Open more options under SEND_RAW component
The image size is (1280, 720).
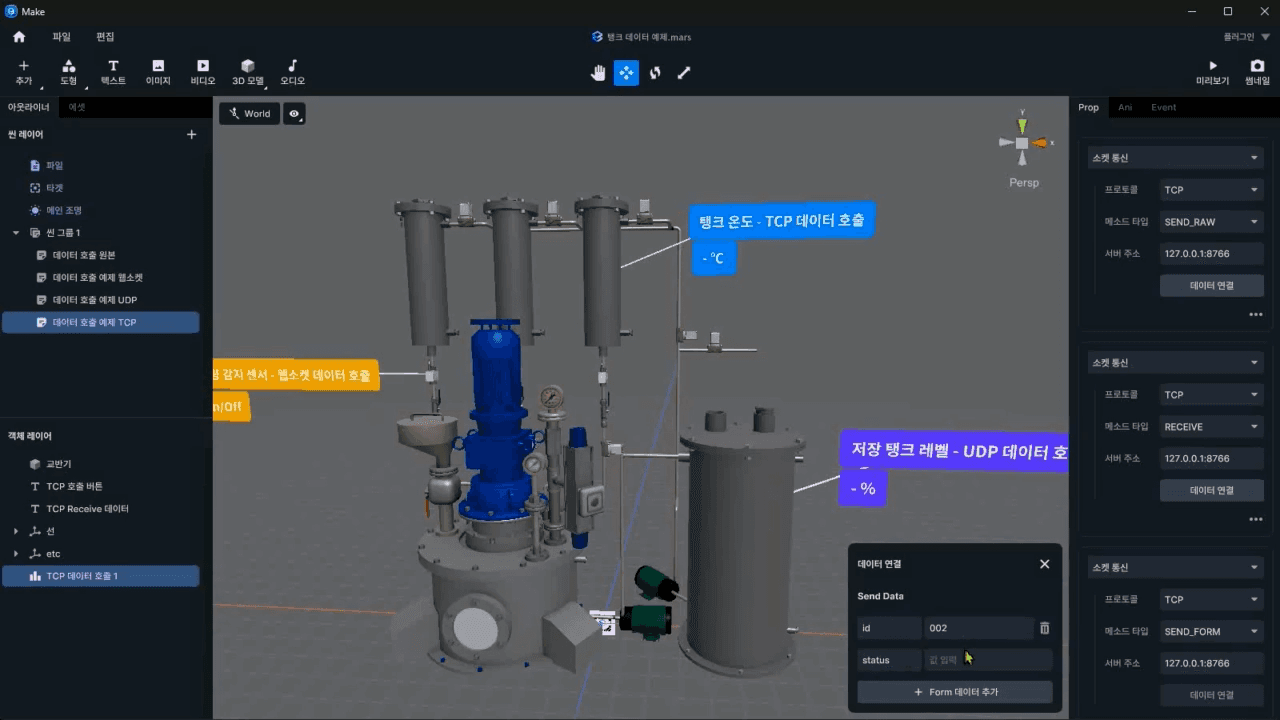tap(1256, 315)
